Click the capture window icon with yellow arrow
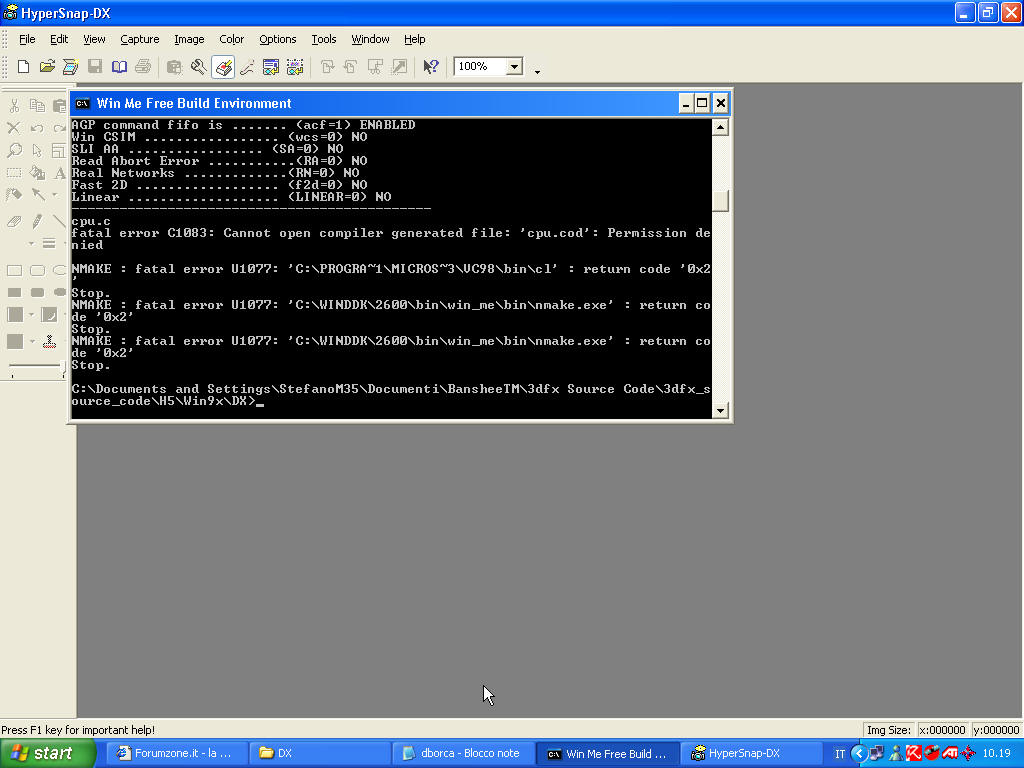 (270, 67)
